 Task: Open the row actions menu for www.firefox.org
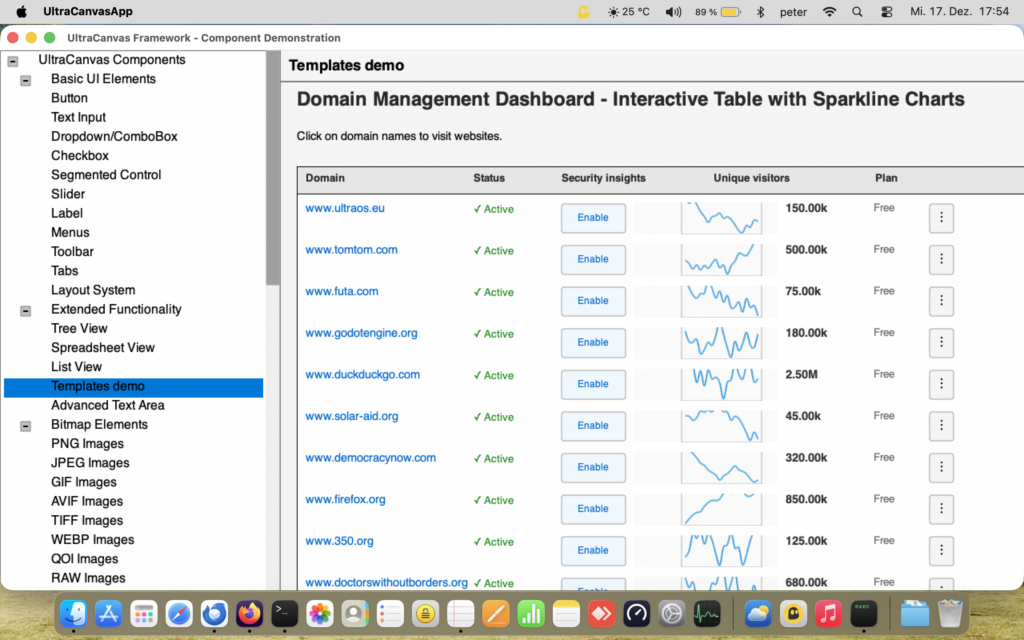(x=941, y=509)
